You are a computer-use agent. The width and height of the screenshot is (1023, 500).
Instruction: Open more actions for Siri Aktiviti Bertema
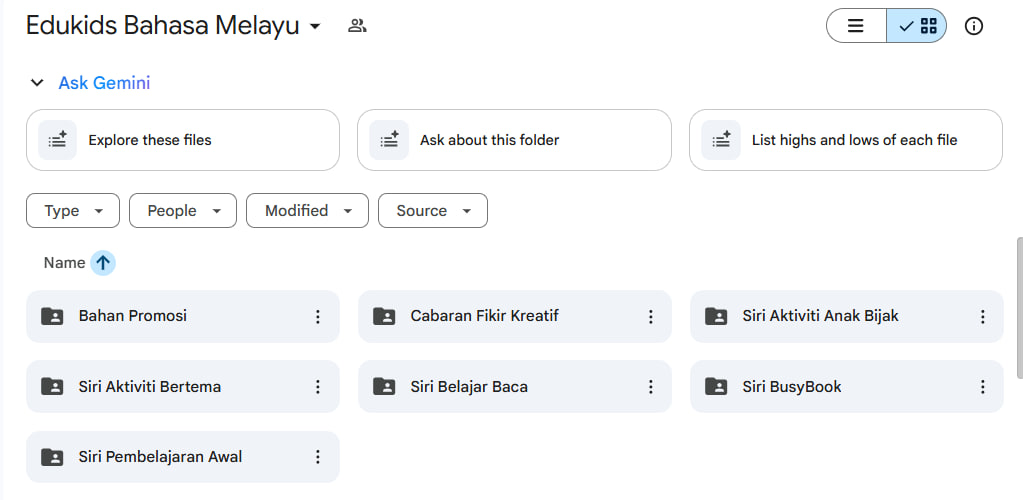coord(318,387)
